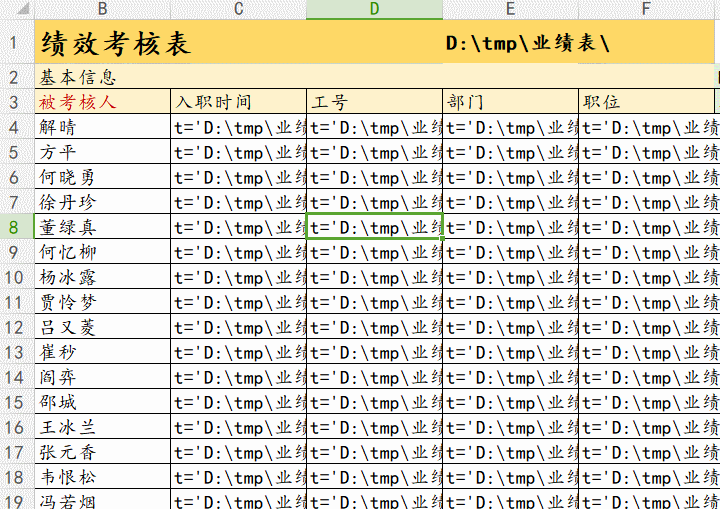Click the 工号 cell for 方平

click(x=374, y=152)
